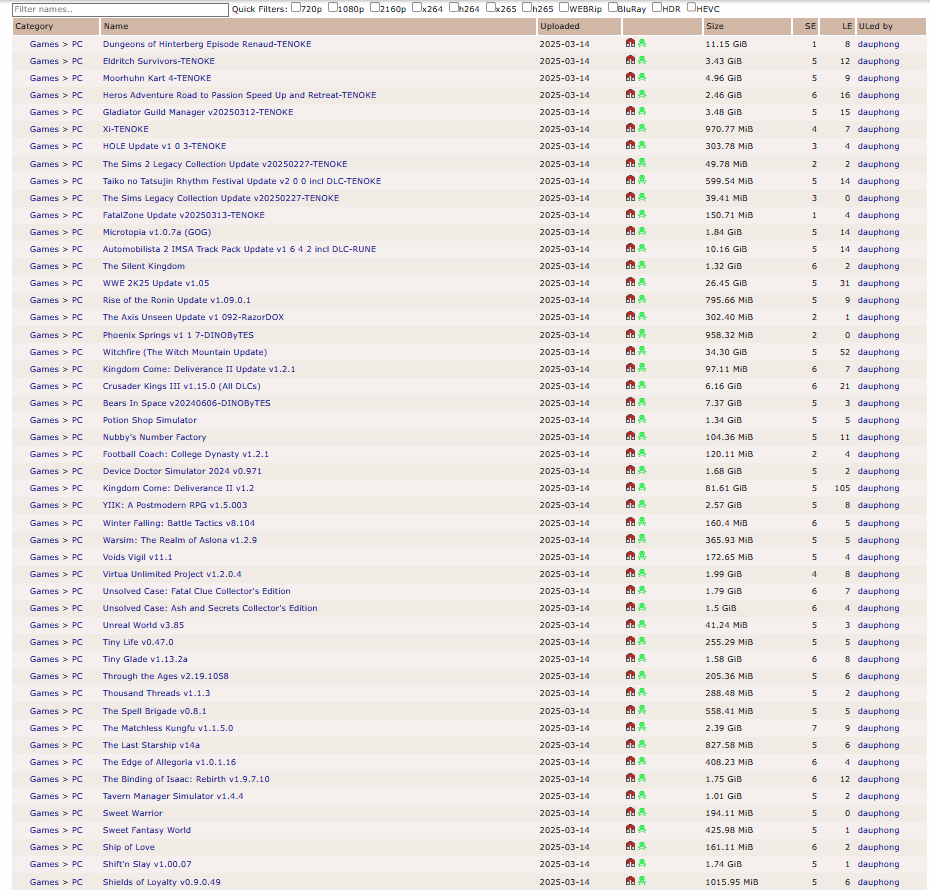This screenshot has width=930, height=894.
Task: Click green skull icon for Eldritch Survivors-TENOKE
Action: click(642, 61)
